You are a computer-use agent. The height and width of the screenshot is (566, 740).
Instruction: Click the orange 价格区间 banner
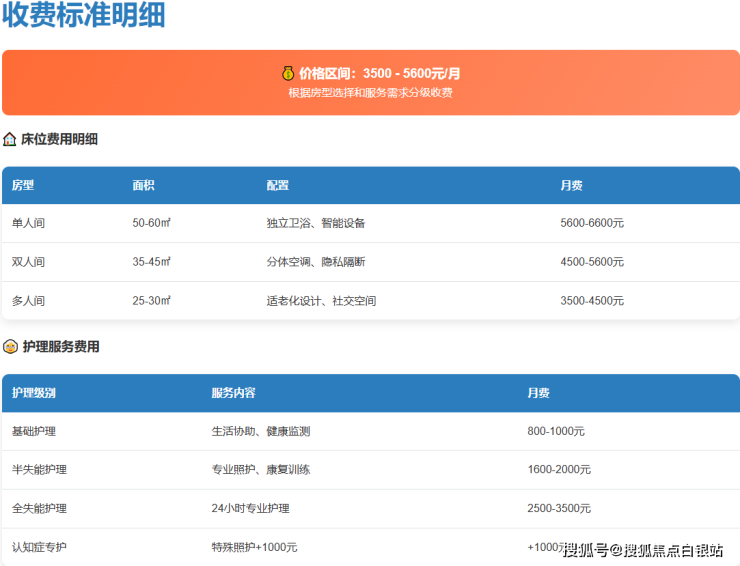pyautogui.click(x=370, y=82)
